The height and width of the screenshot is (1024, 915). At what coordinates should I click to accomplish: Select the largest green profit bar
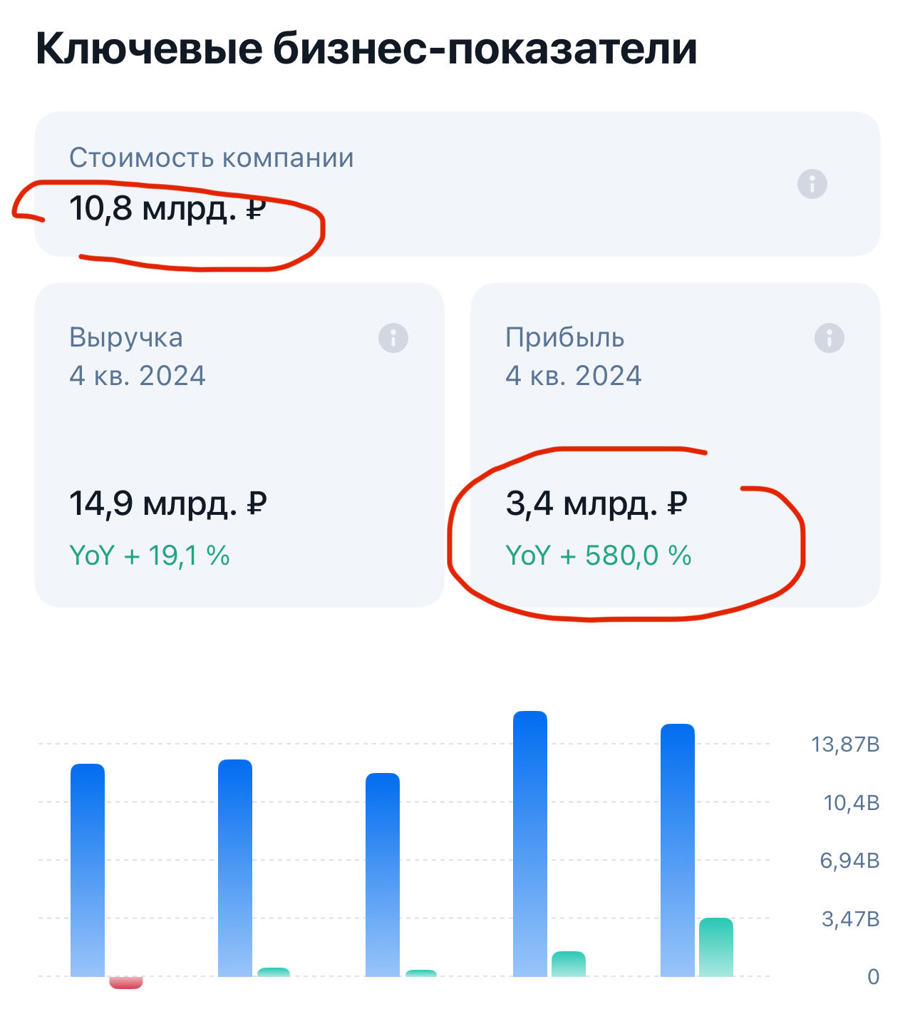[x=716, y=946]
